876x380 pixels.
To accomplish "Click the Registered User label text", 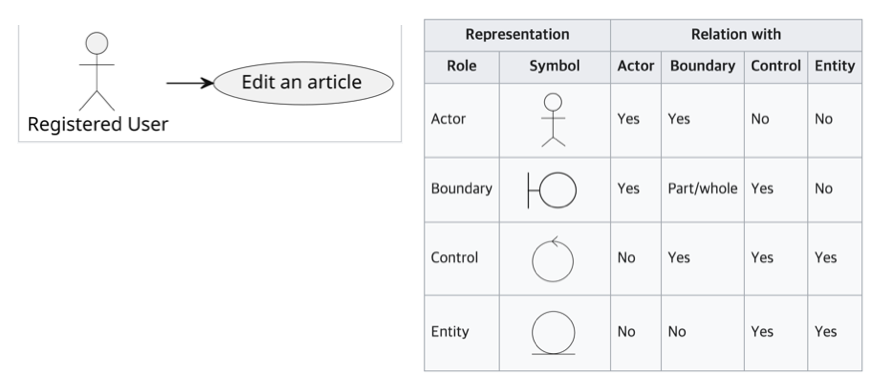I will click(98, 124).
